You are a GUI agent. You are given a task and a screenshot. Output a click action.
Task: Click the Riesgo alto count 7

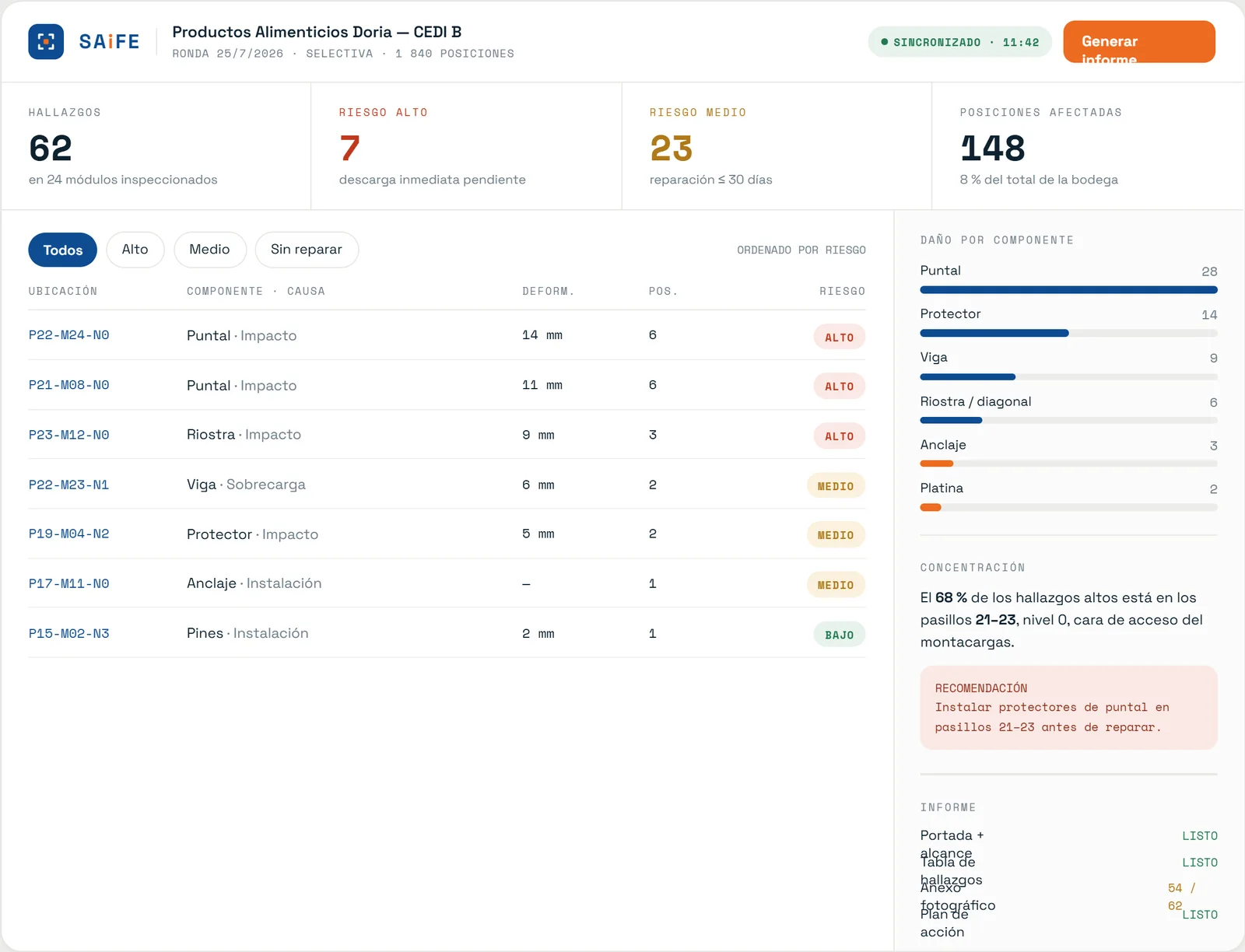(349, 148)
